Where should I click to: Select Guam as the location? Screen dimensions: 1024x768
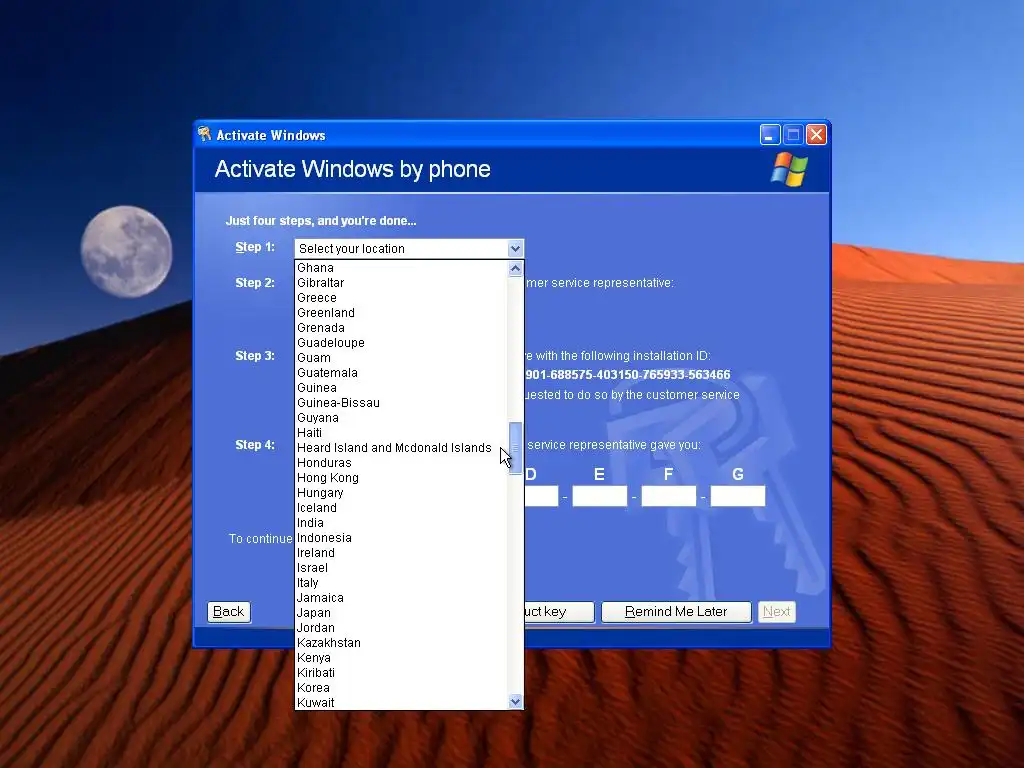pos(401,358)
